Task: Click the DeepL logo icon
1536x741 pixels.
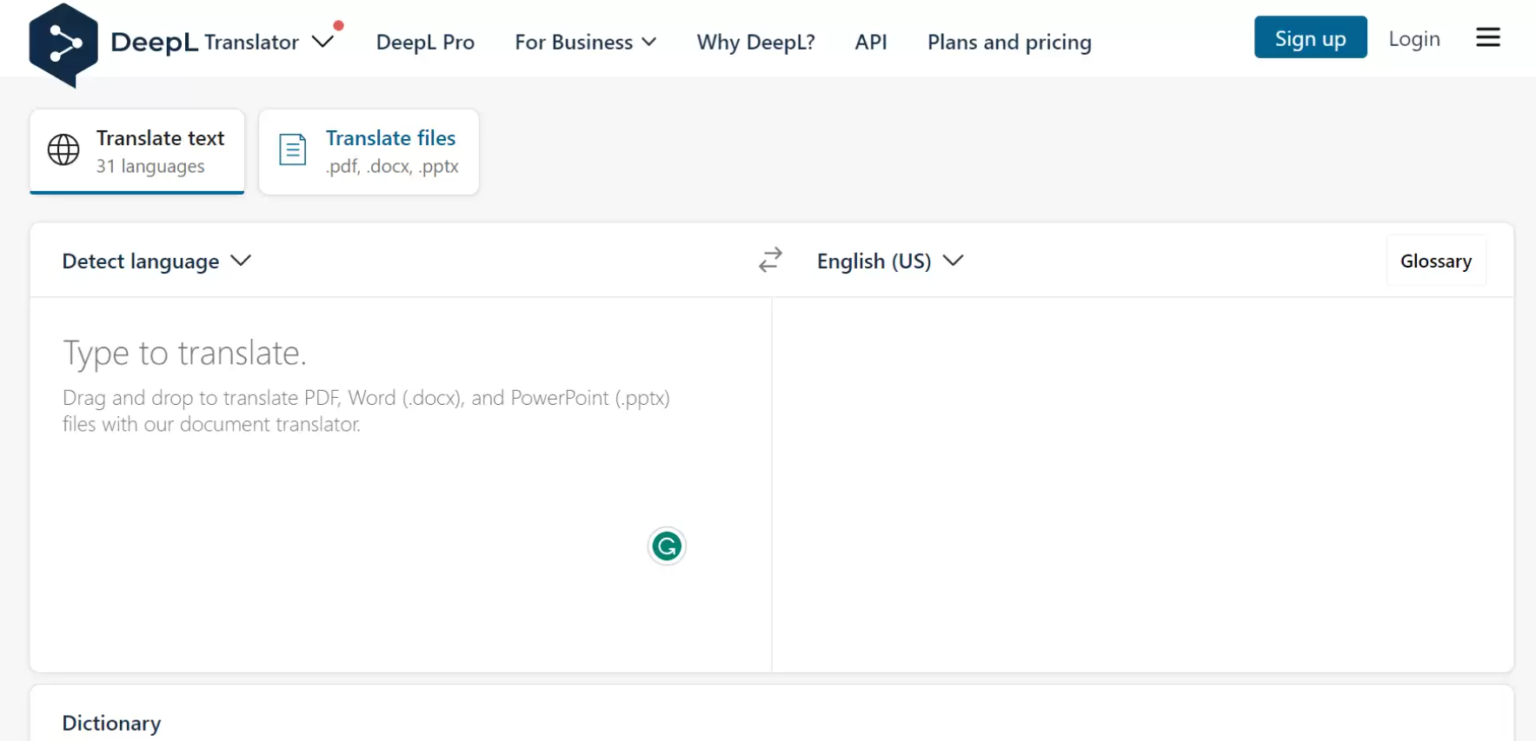Action: (x=64, y=44)
